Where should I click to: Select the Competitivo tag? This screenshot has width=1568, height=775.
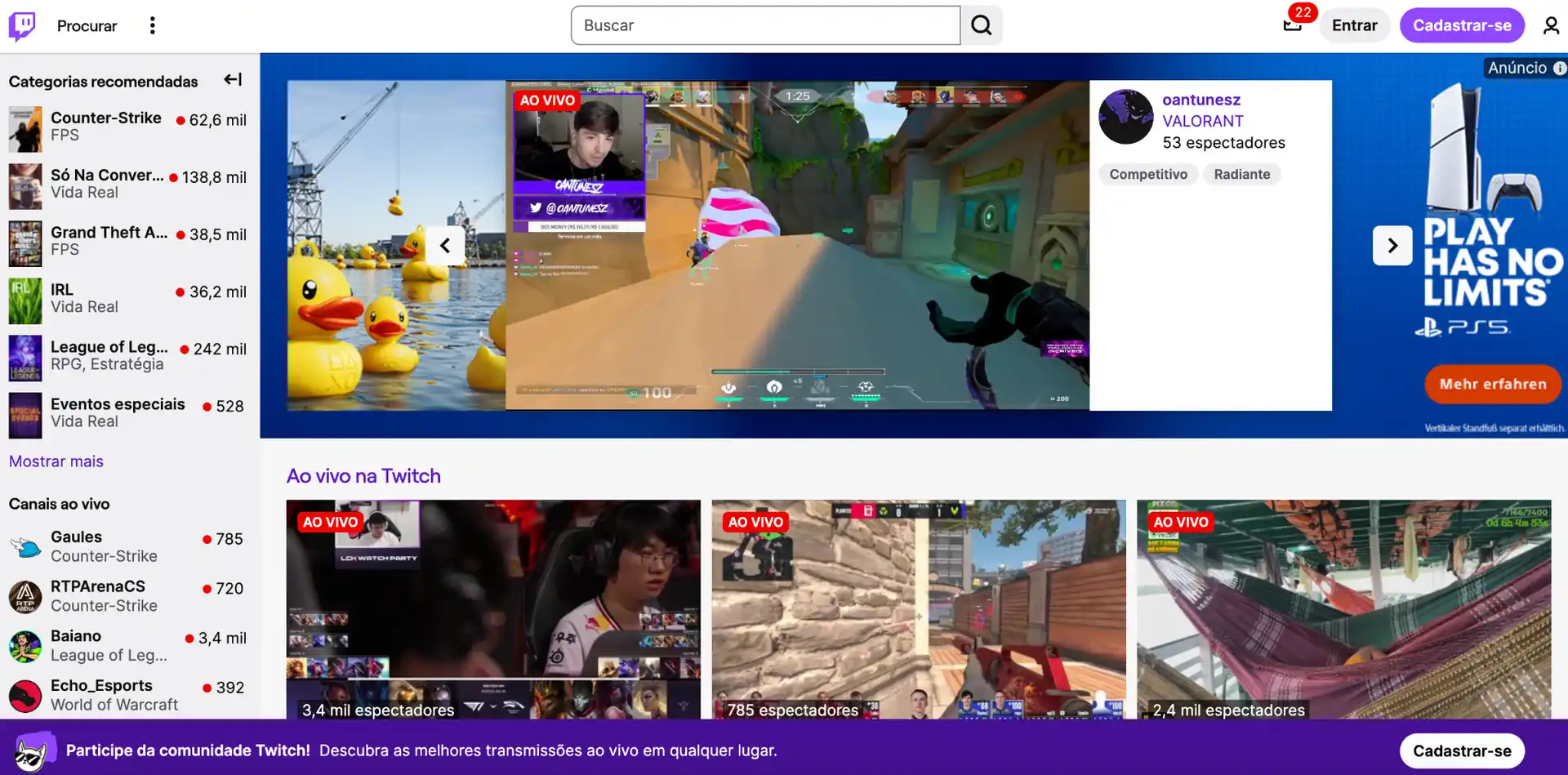coord(1148,174)
